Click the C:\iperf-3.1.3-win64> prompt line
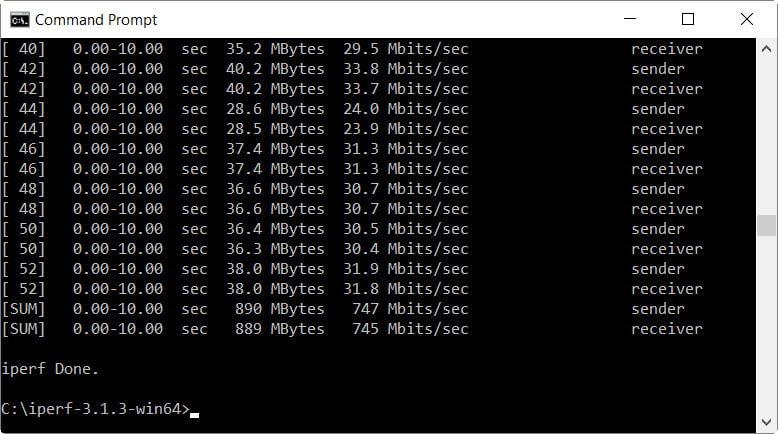Viewport: 778px width, 434px height. pyautogui.click(x=95, y=409)
